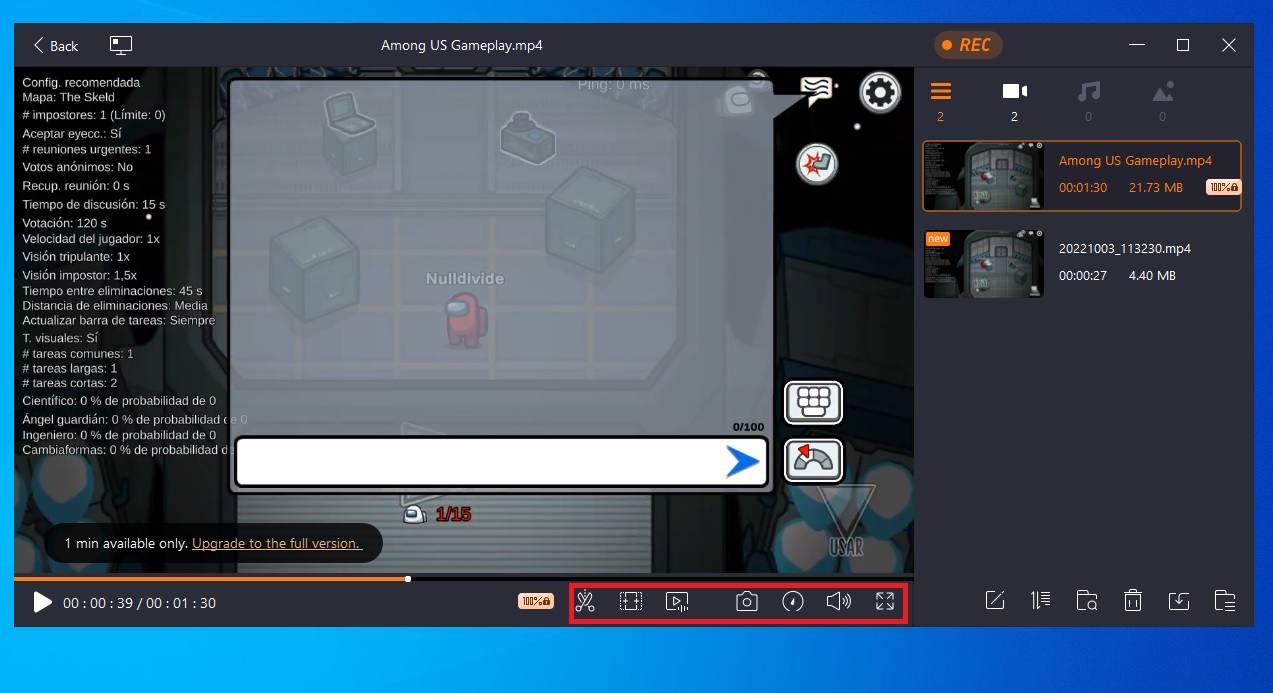Click the "1 min available only." notice text
Screen dimensions: 1273x693
click(x=126, y=543)
